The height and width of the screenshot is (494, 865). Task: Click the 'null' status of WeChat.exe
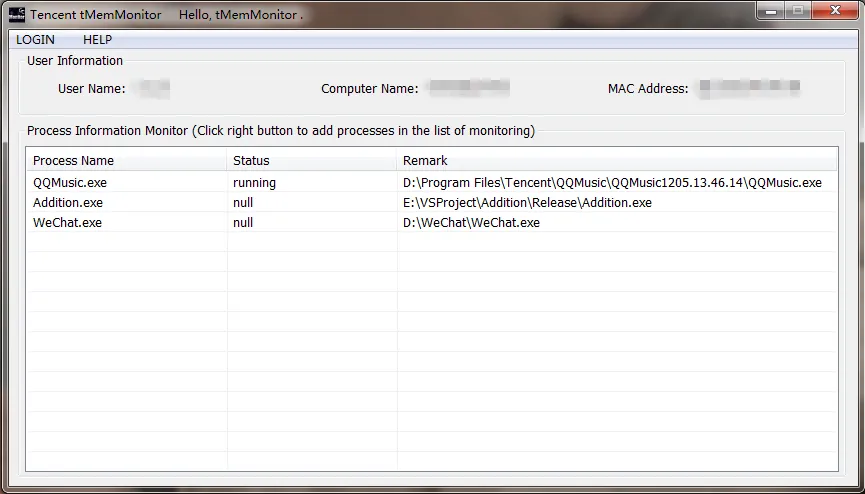tap(243, 222)
